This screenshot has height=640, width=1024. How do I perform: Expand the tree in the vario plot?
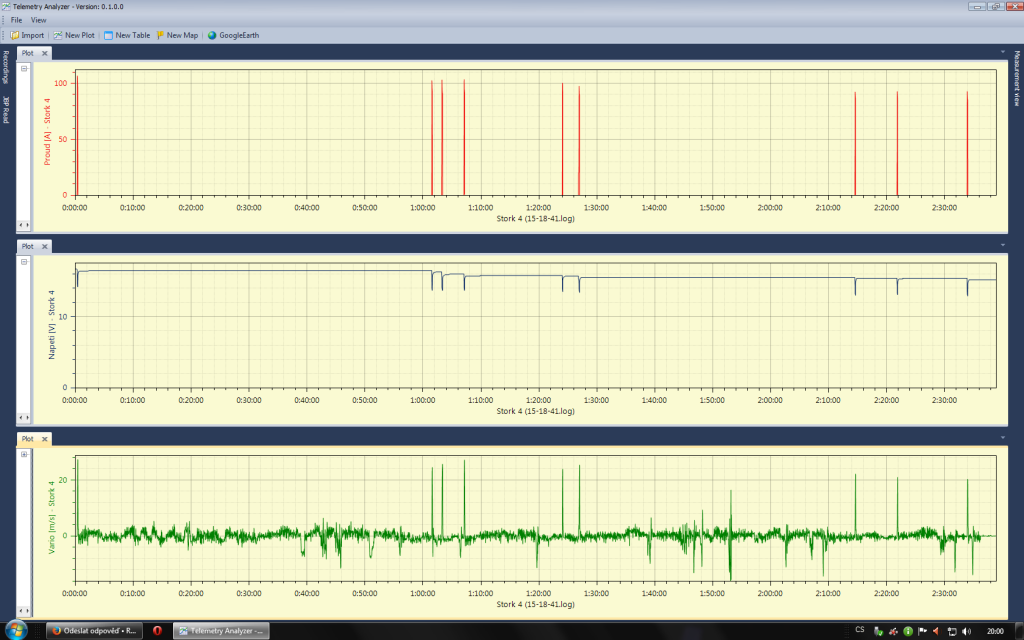click(24, 454)
